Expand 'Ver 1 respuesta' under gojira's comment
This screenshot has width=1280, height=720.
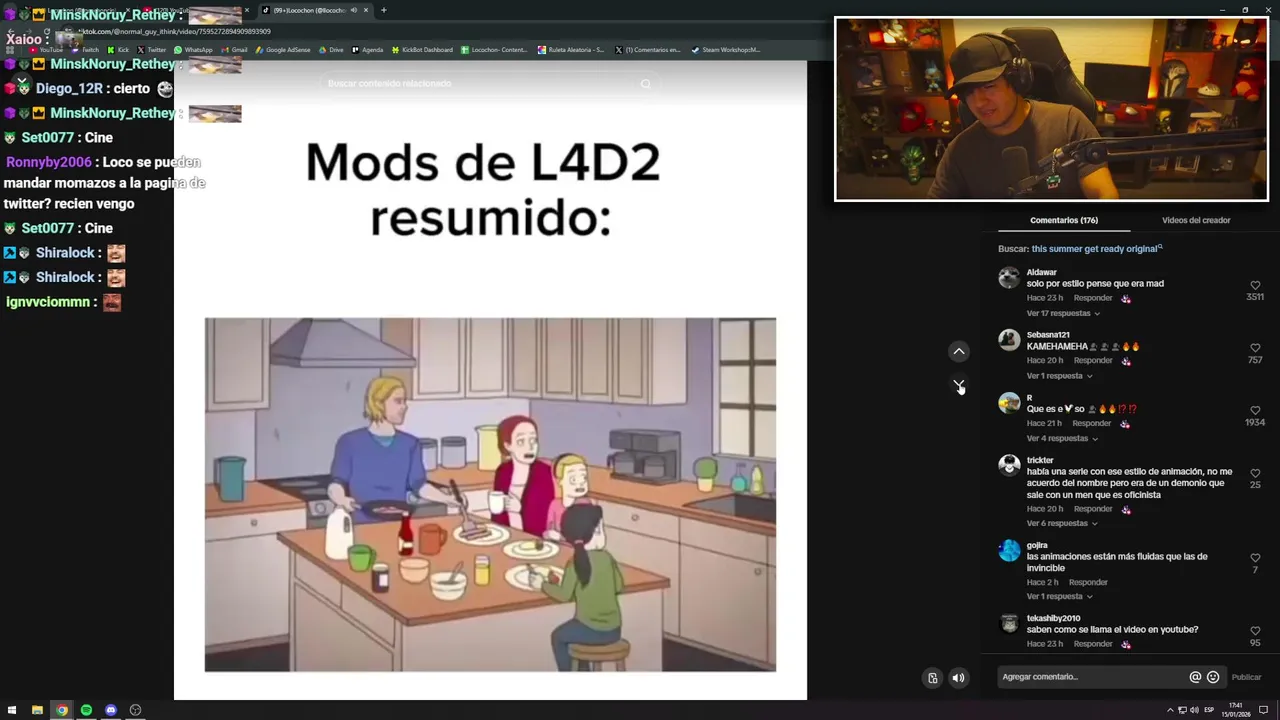[x=1059, y=596]
